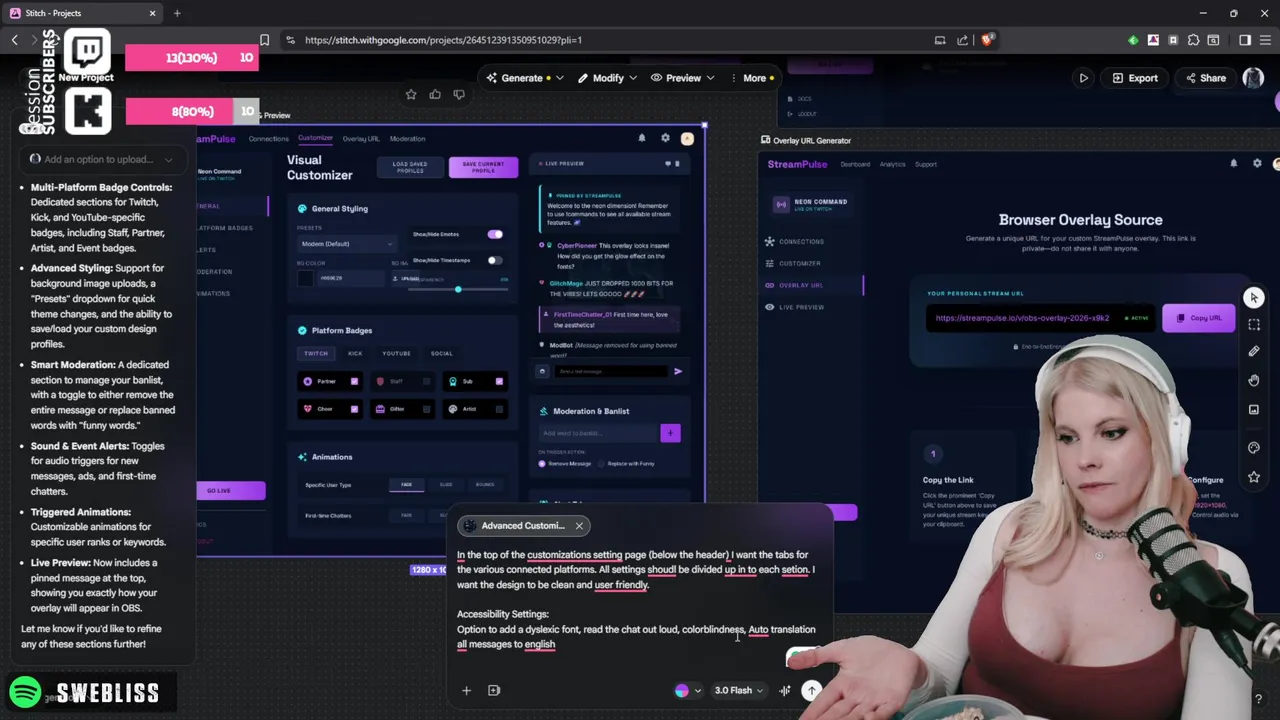Image resolution: width=1280 pixels, height=720 pixels.
Task: Click the add image frame icon in prompt box
Action: pyautogui.click(x=494, y=690)
